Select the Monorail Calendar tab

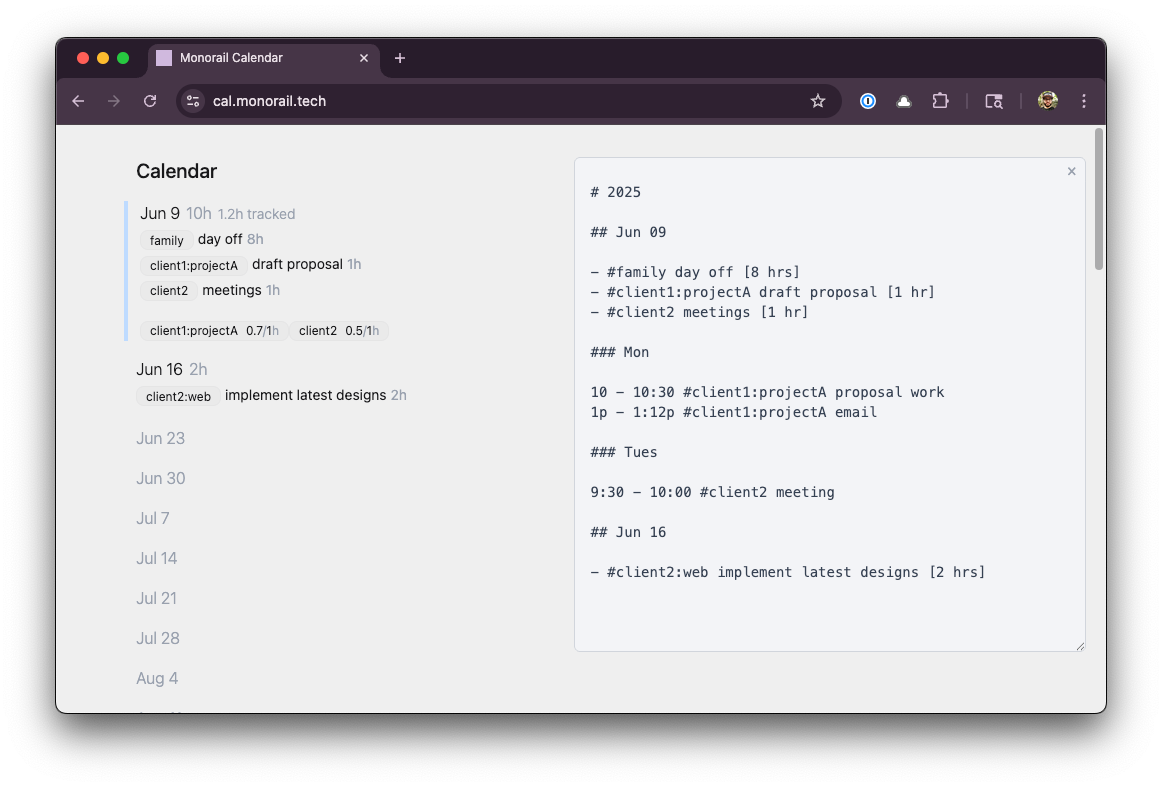tap(264, 58)
